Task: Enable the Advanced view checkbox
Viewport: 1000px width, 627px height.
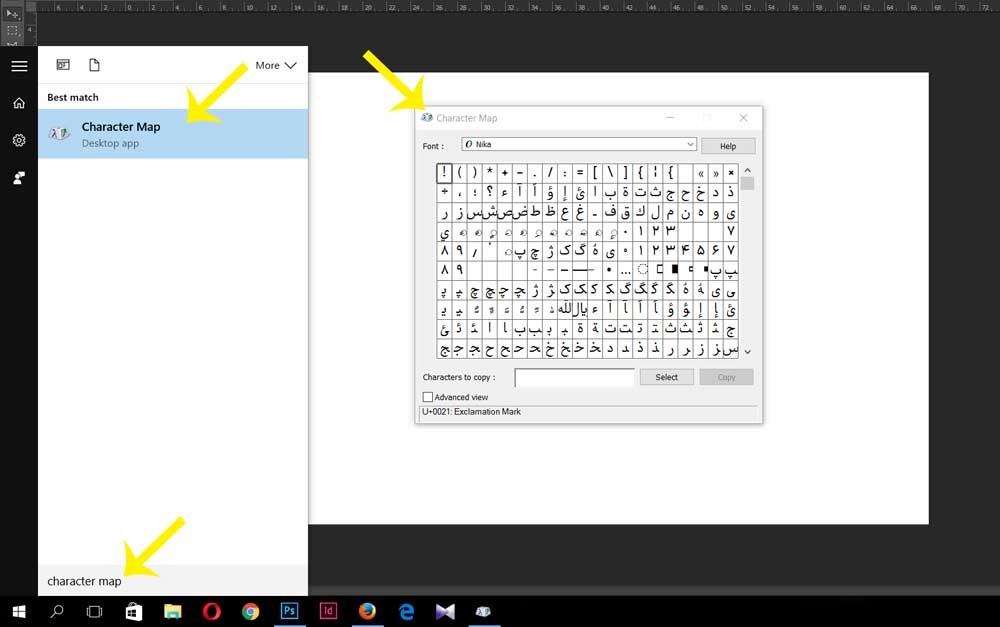Action: click(x=428, y=397)
